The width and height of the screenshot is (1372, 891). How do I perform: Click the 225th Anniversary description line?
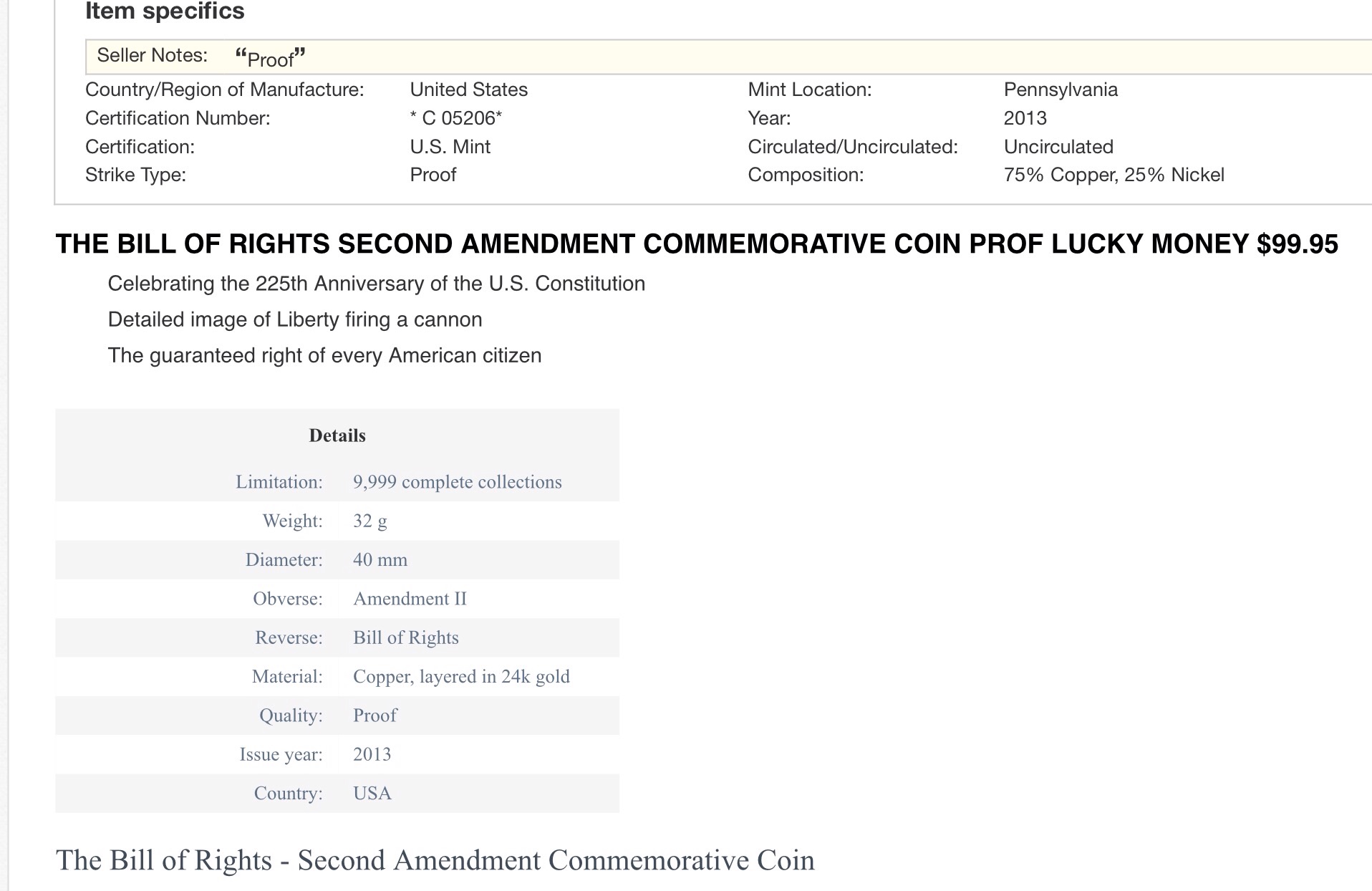tap(376, 284)
